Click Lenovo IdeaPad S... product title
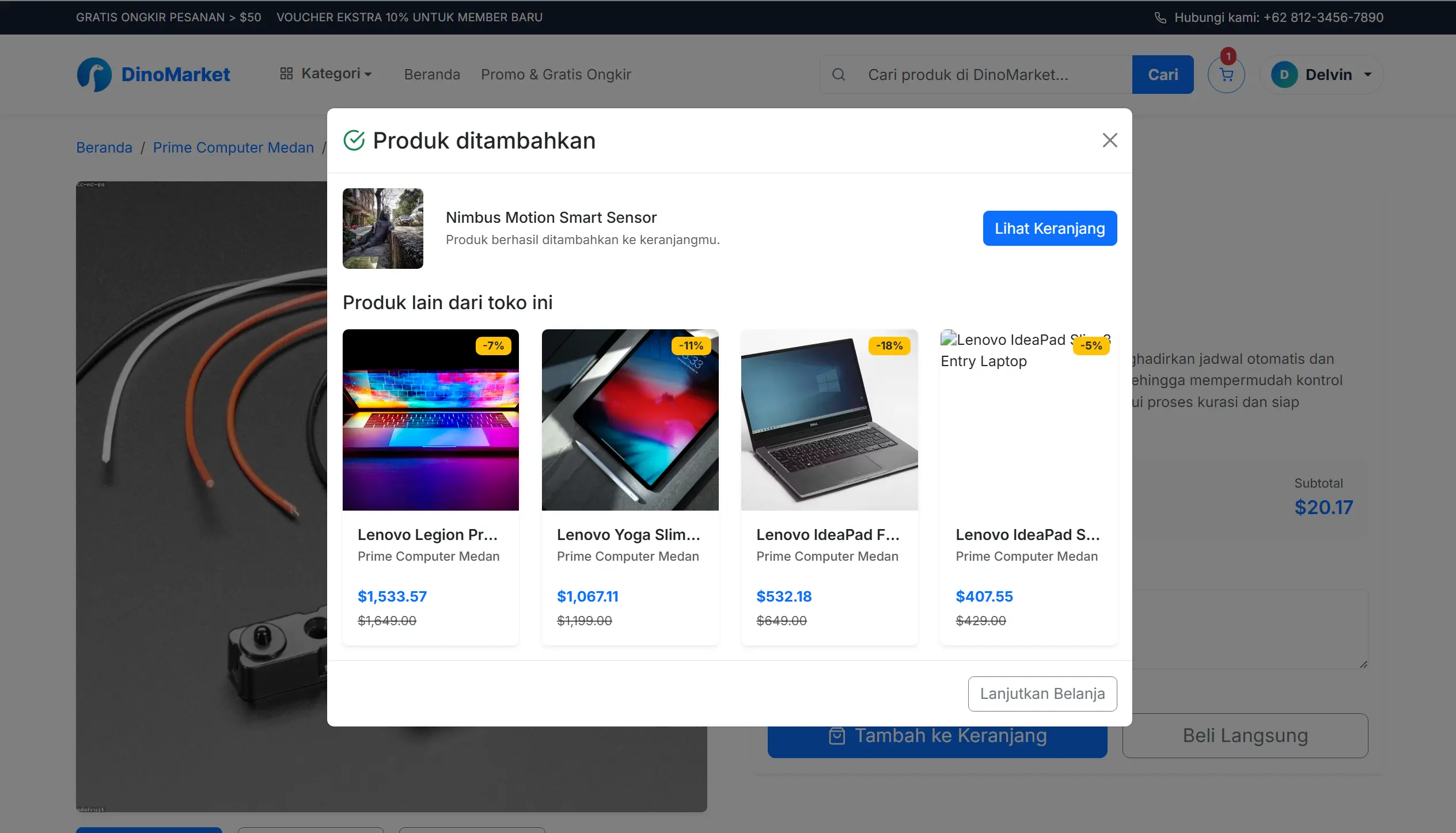Image resolution: width=1456 pixels, height=833 pixels. pyautogui.click(x=1027, y=535)
